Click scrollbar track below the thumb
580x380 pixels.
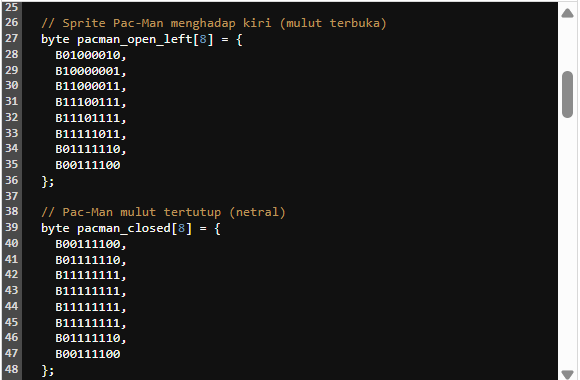[x=567, y=241]
